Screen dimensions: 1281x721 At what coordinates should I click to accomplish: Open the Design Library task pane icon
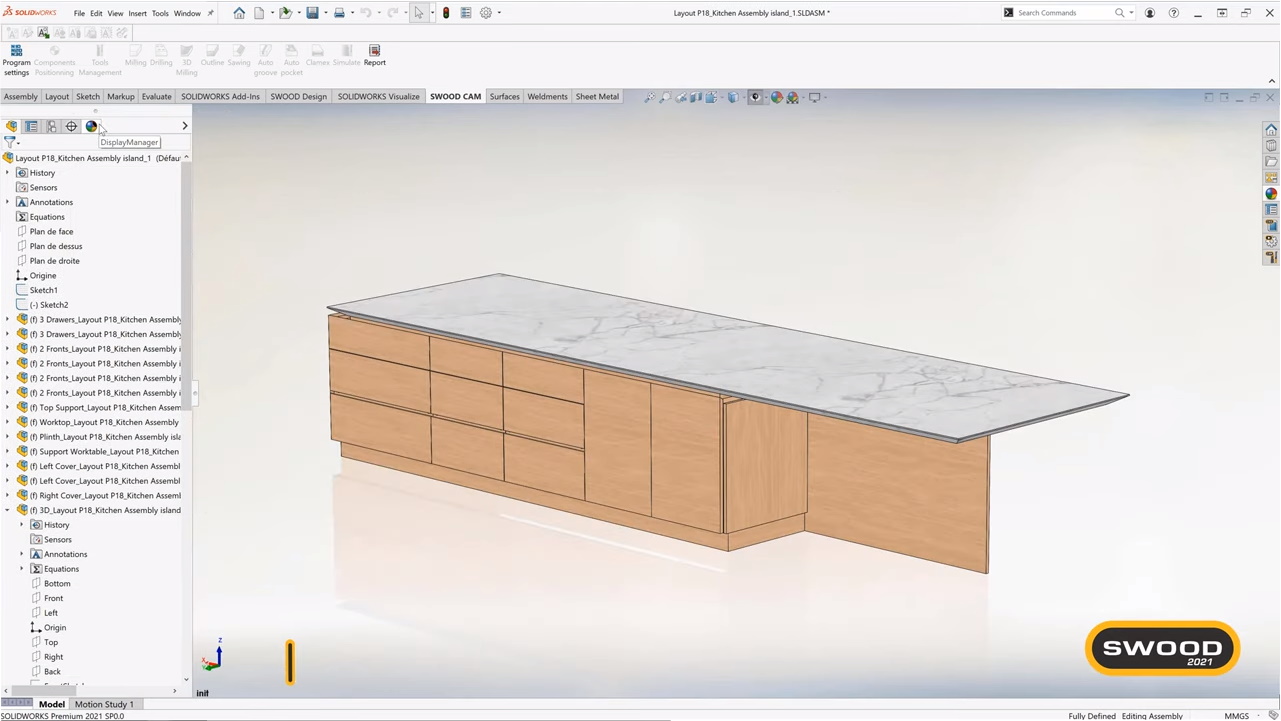(x=1271, y=146)
